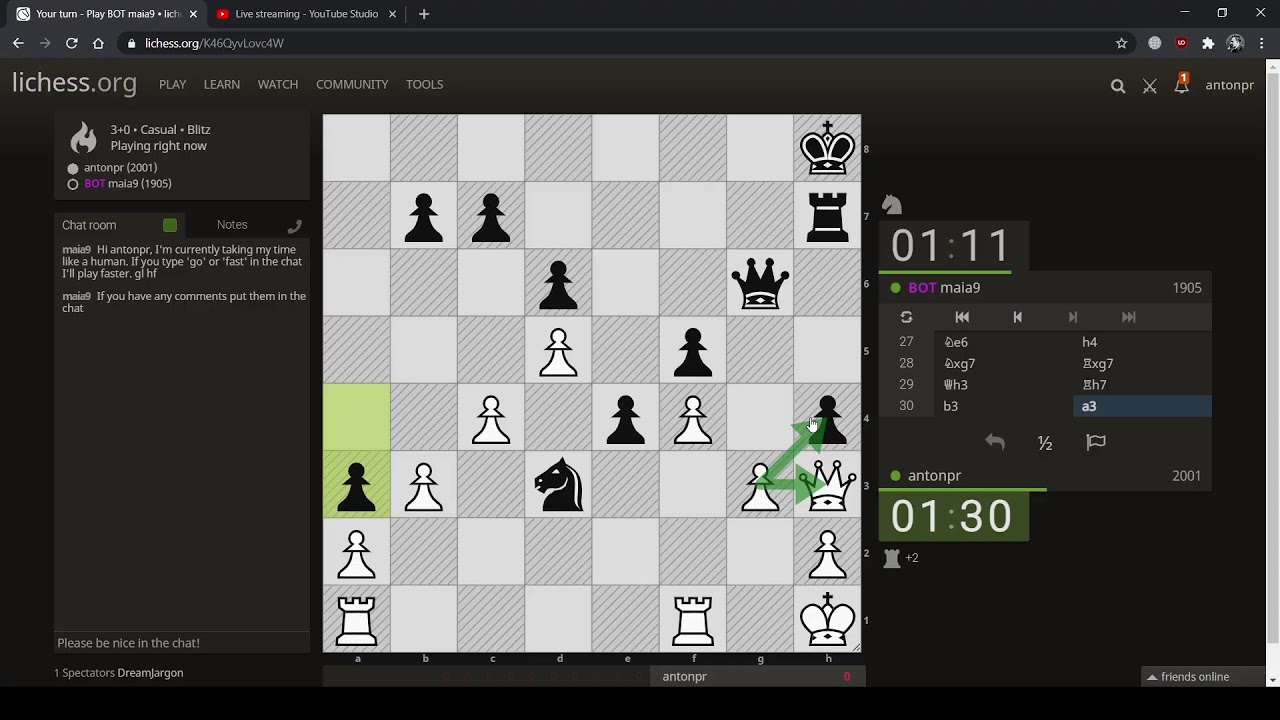The image size is (1280, 720).
Task: Step forward one move
Action: [1073, 317]
